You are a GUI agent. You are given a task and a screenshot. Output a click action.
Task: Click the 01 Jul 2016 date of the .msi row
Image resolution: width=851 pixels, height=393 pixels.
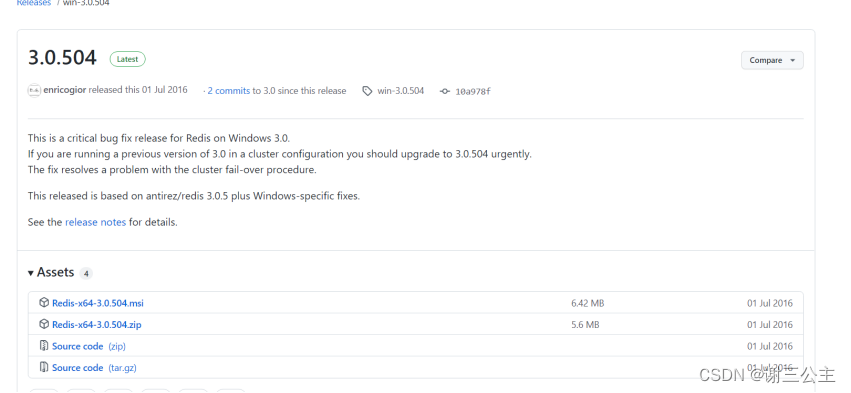[770, 303]
